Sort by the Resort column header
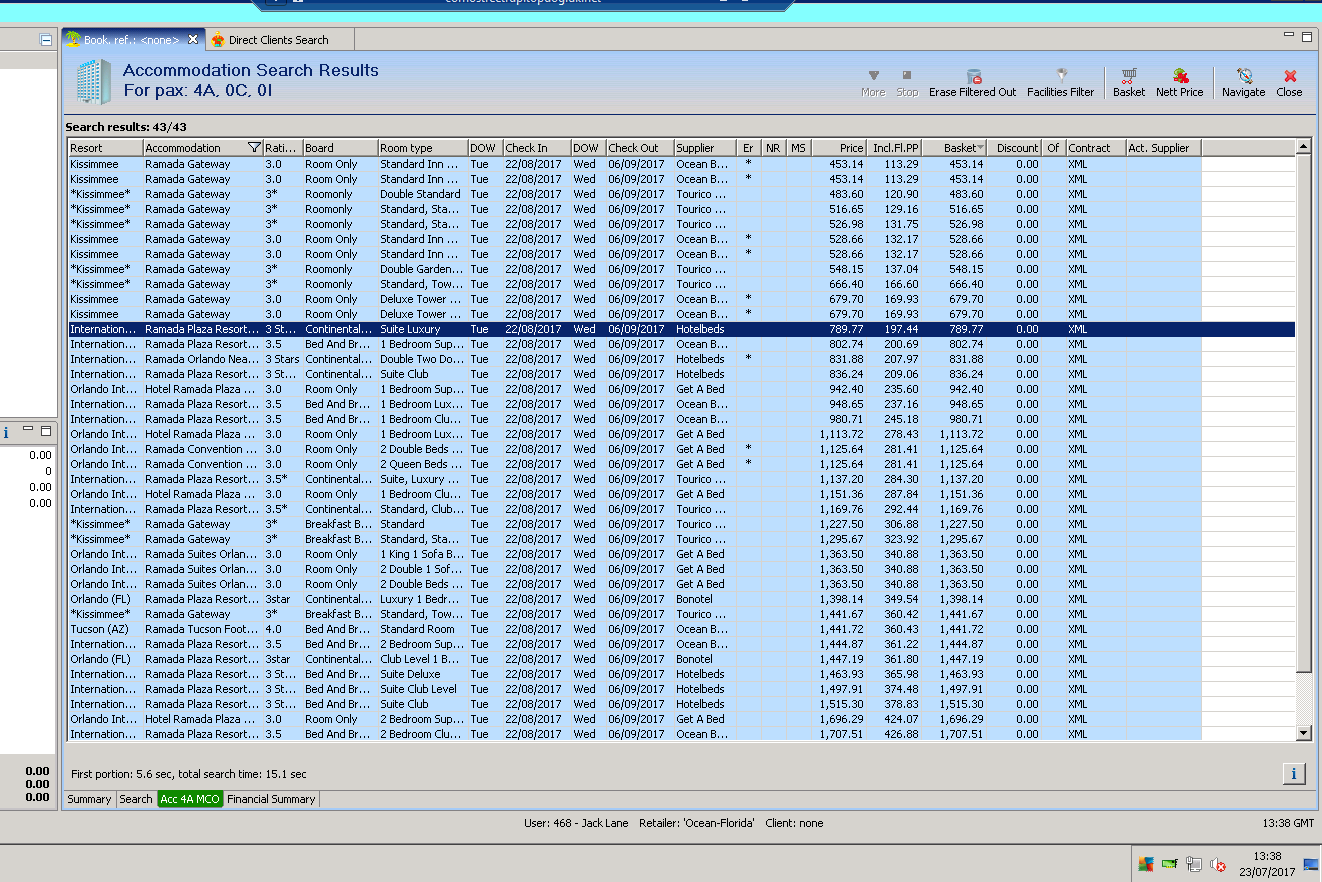This screenshot has height=882, width=1322. point(105,148)
